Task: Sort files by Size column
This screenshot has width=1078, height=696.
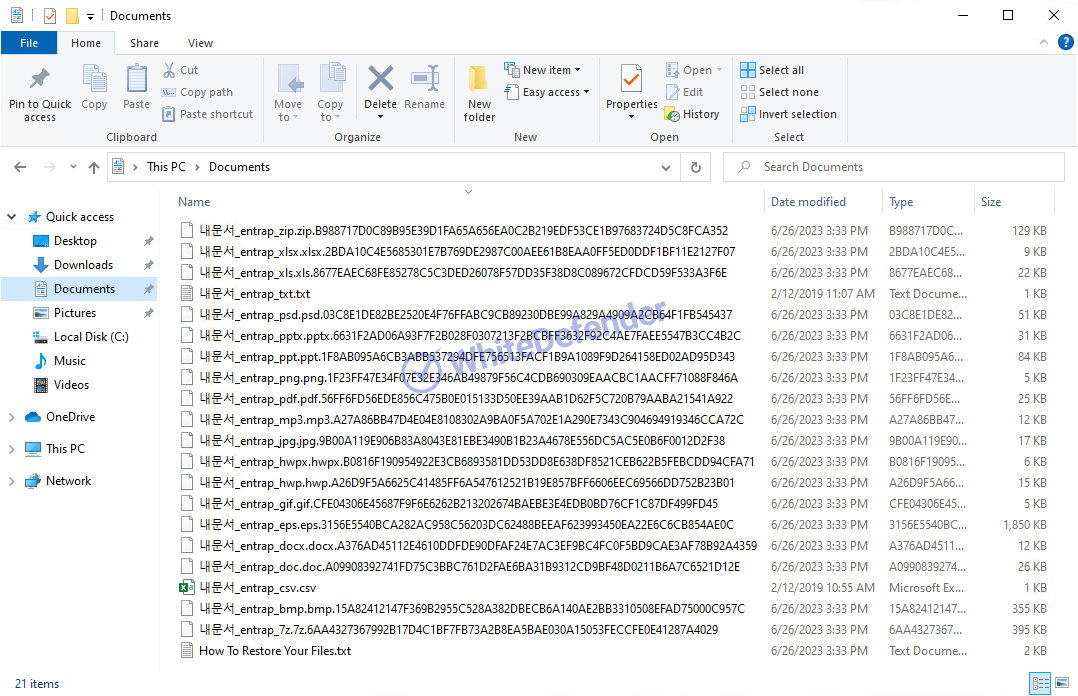Action: (1014, 202)
